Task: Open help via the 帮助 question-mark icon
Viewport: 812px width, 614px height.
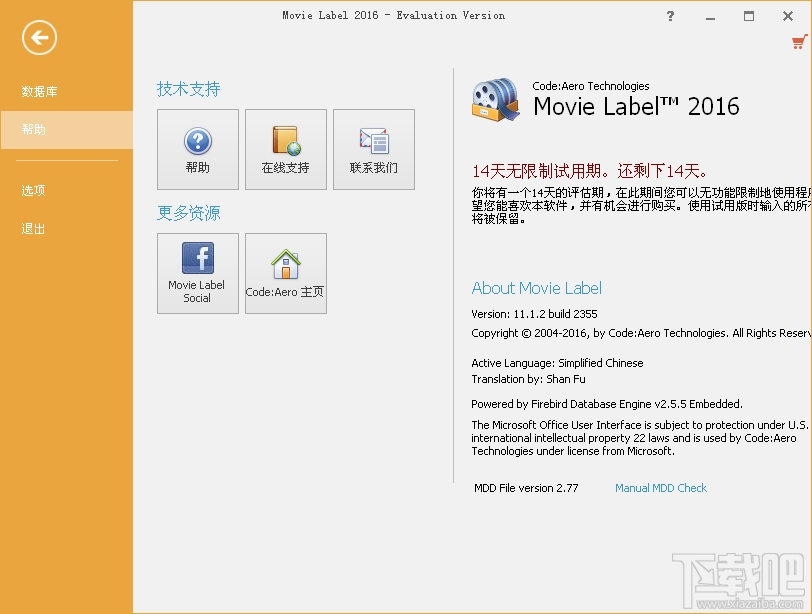Action: pyautogui.click(x=197, y=148)
